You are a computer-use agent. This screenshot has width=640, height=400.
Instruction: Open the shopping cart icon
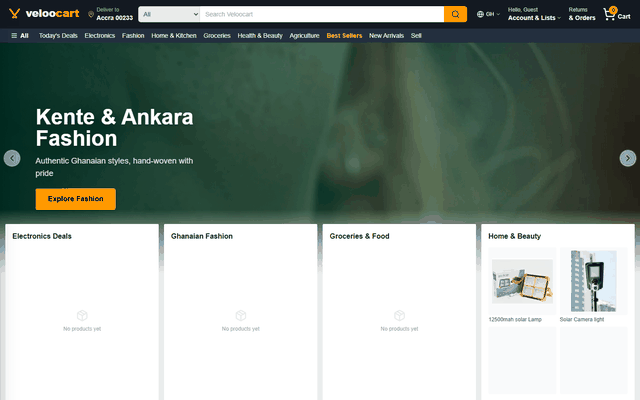pos(609,14)
